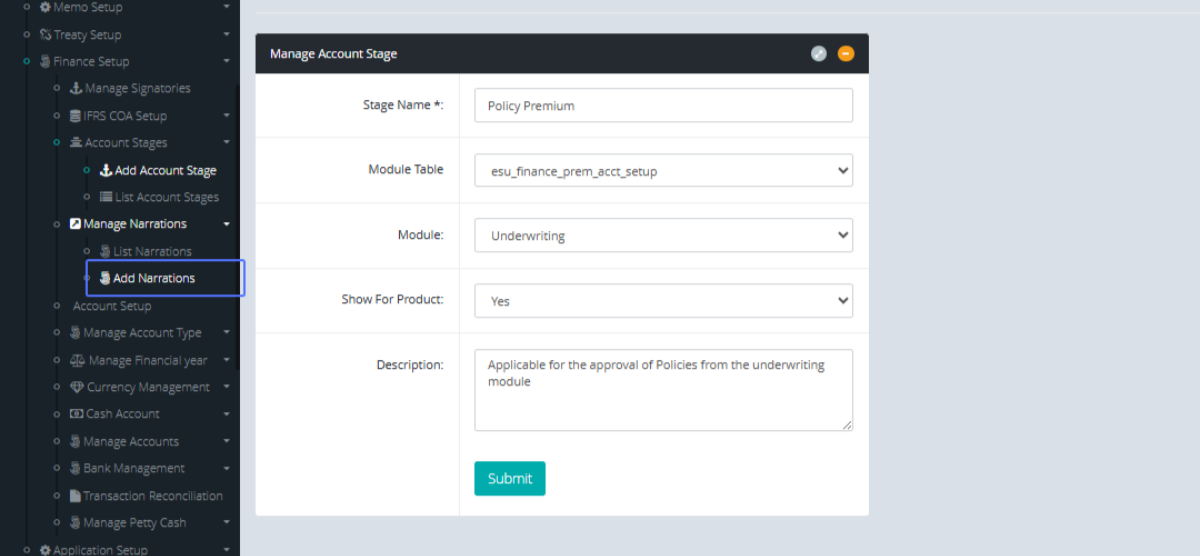Click the money icon beside Cash Account
The height and width of the screenshot is (556, 1200).
[76, 414]
